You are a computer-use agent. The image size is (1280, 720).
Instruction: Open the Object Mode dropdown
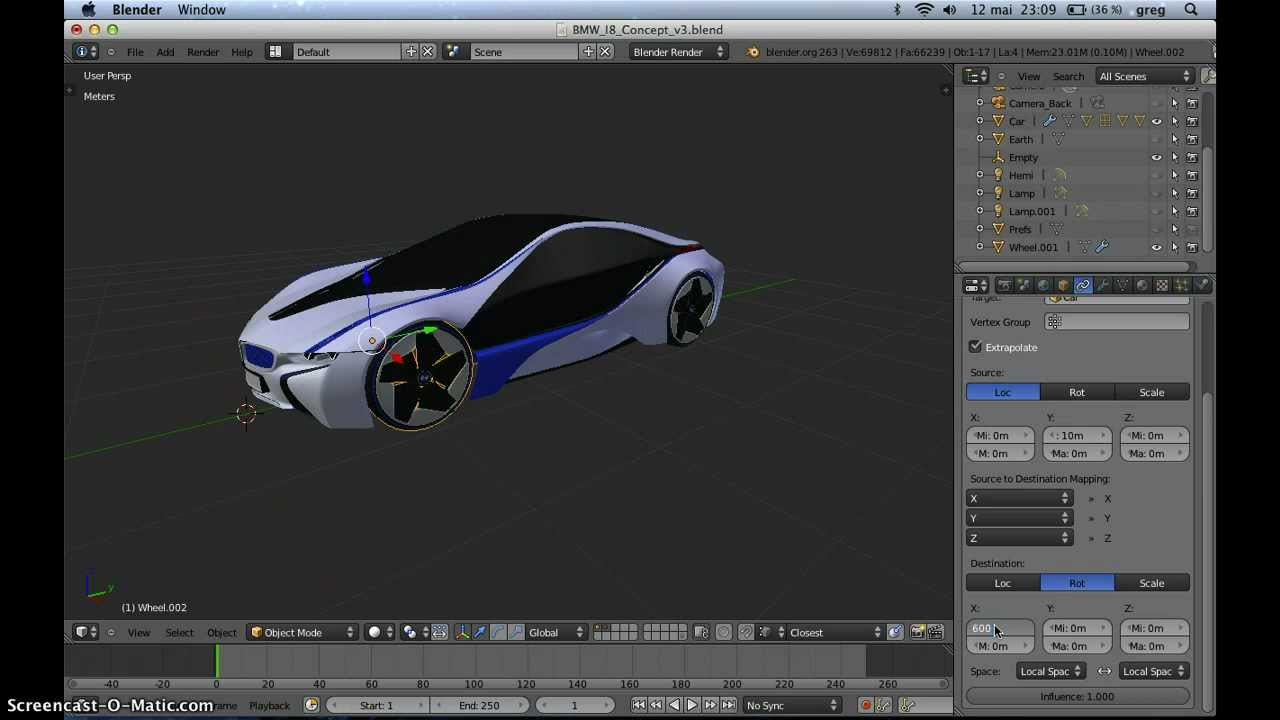coord(302,632)
